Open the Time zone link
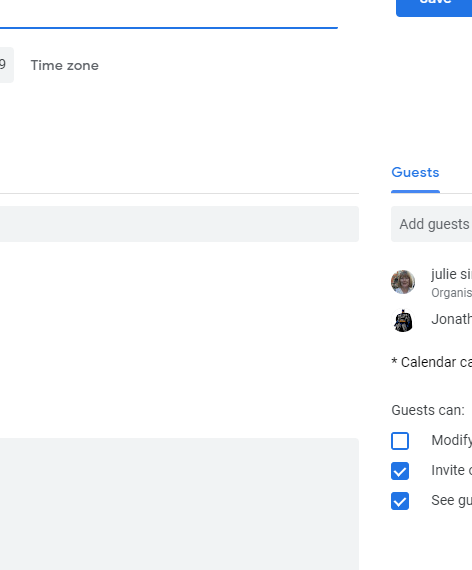Viewport: 472px width, 570px height. [x=64, y=65]
